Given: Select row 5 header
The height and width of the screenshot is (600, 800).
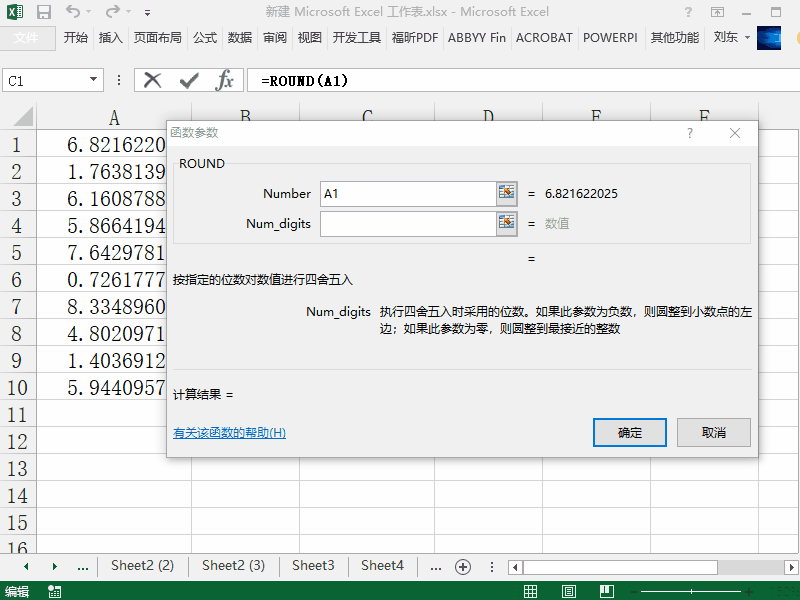Looking at the screenshot, I should click(18, 252).
